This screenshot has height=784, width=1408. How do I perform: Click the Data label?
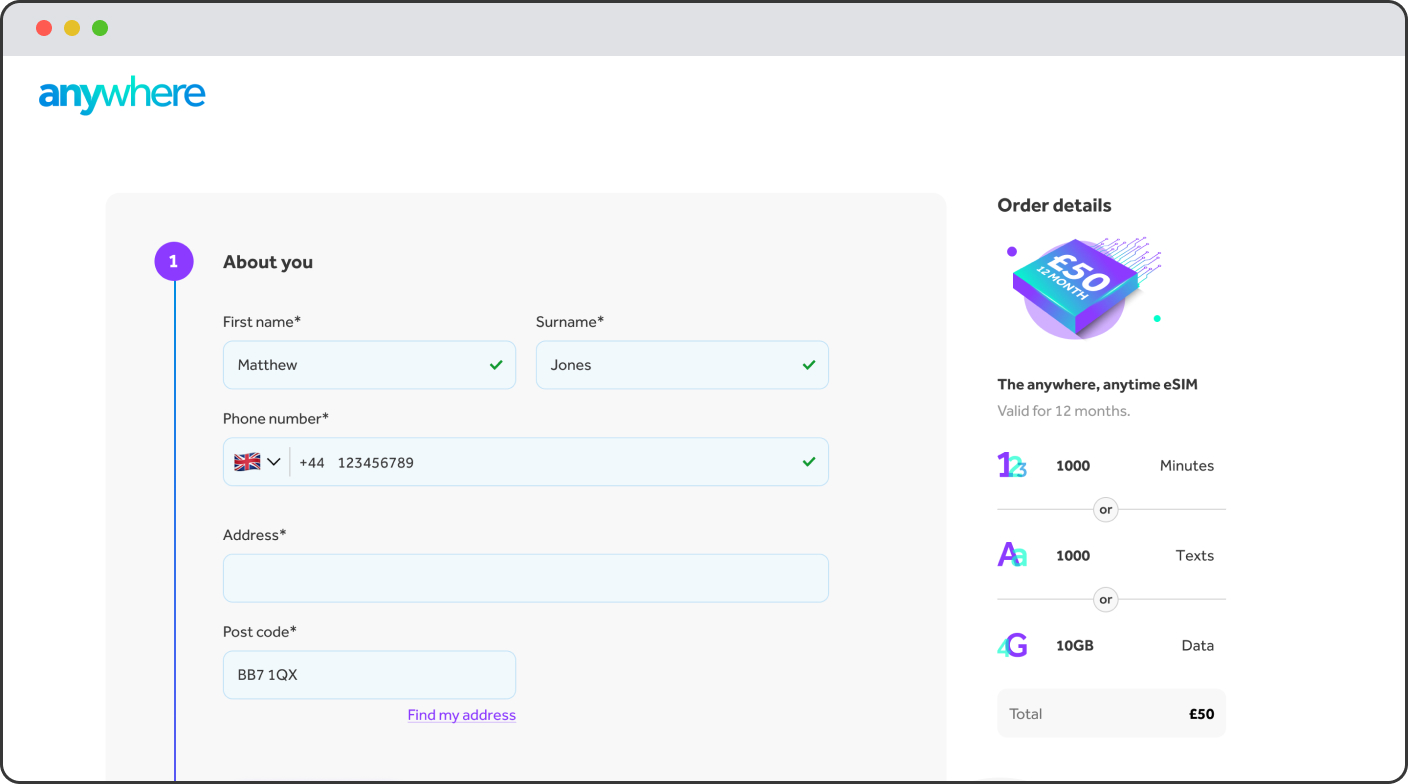1198,646
